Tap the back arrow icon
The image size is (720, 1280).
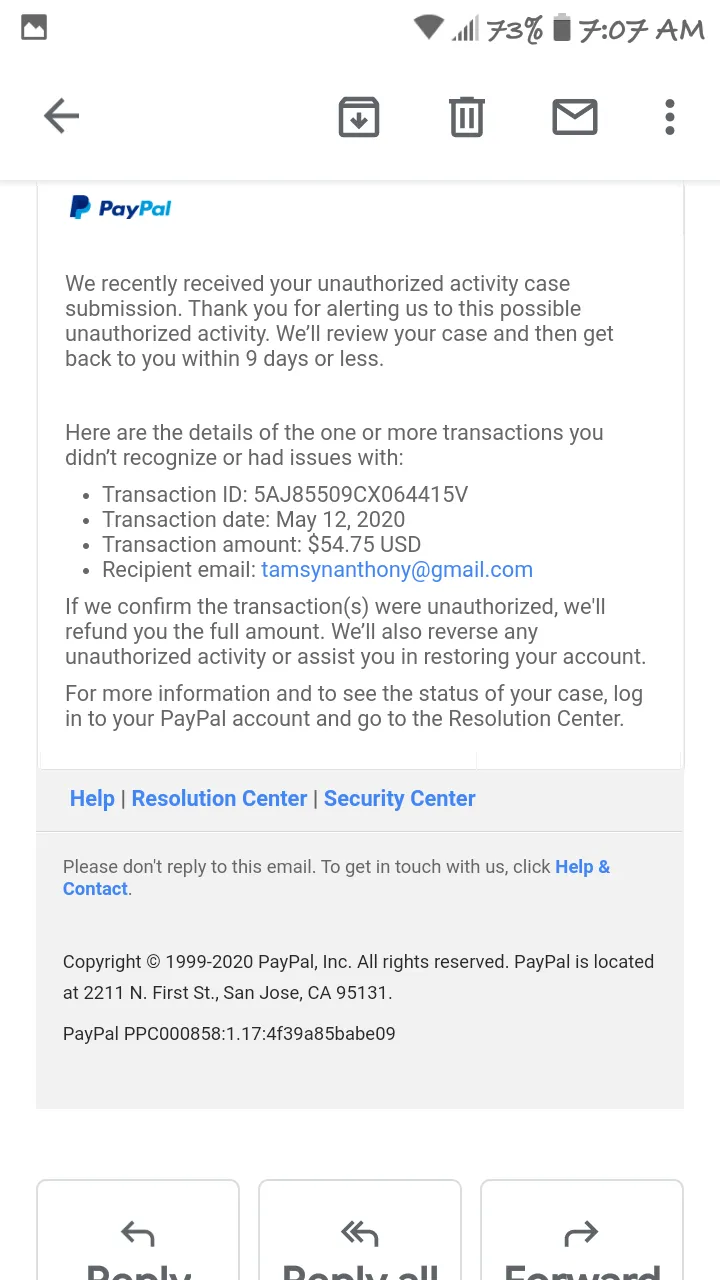pyautogui.click(x=61, y=116)
